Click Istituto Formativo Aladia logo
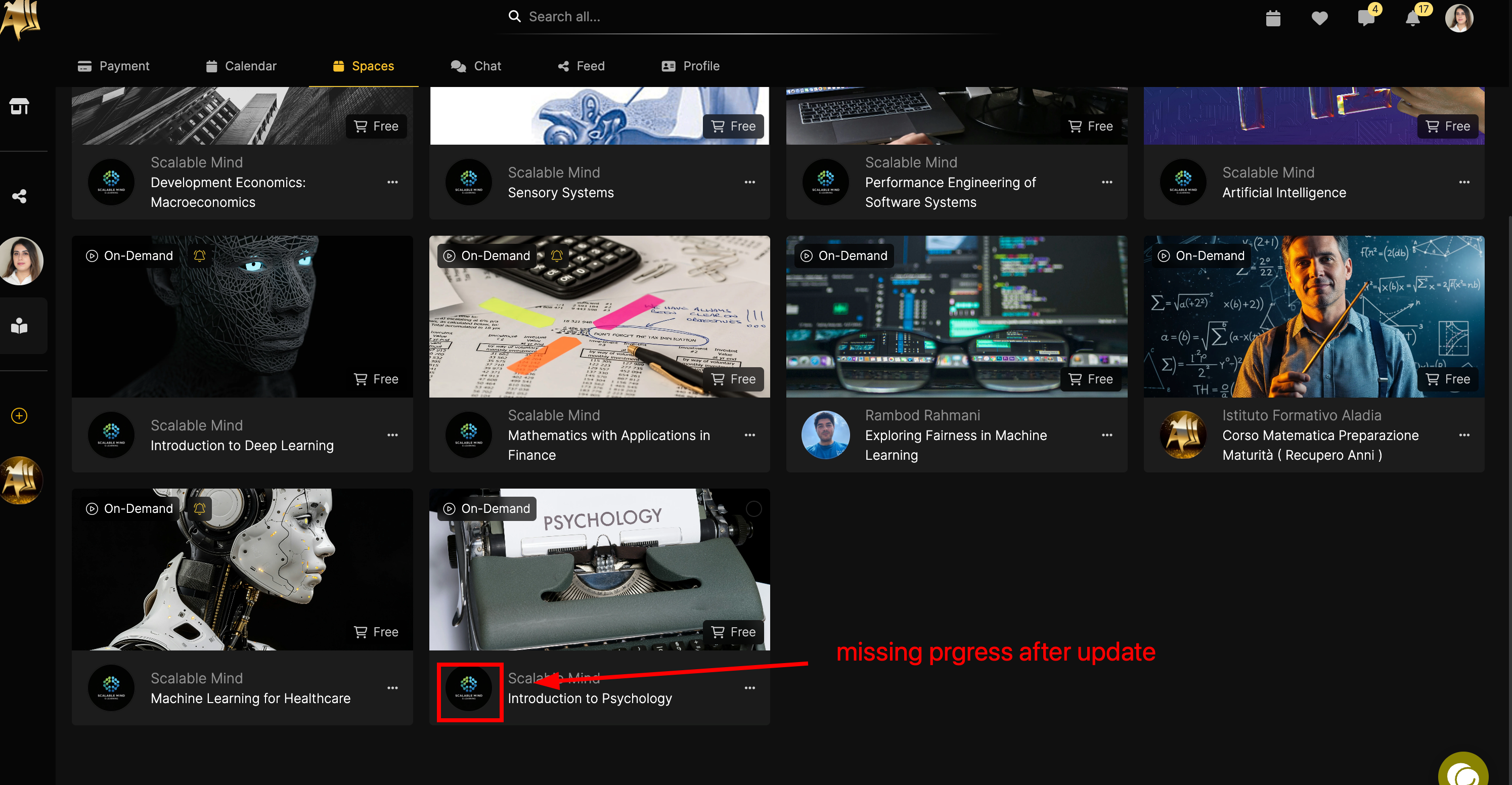1512x785 pixels. click(1183, 435)
